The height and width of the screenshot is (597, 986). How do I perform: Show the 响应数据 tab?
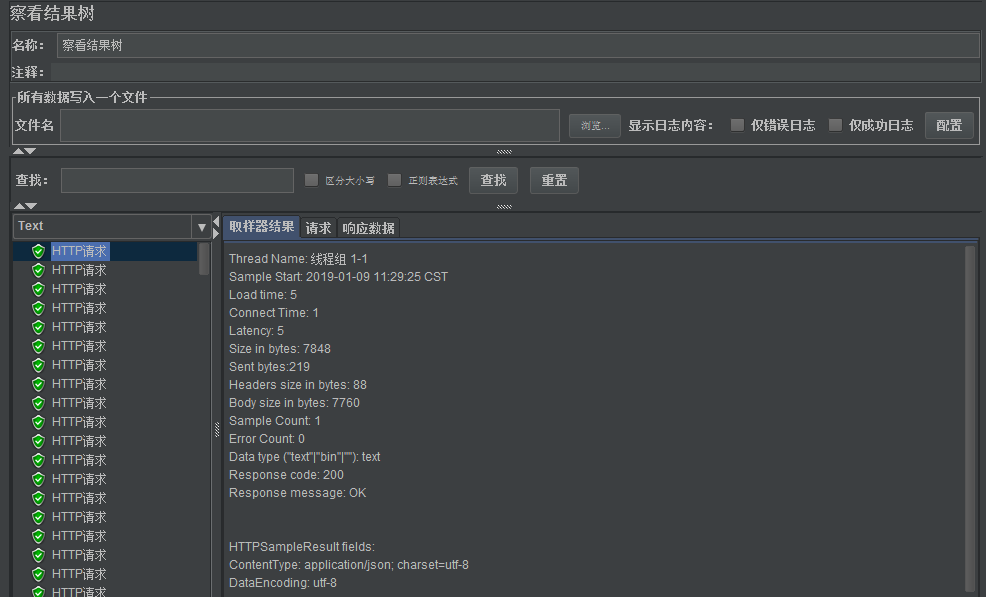click(368, 228)
